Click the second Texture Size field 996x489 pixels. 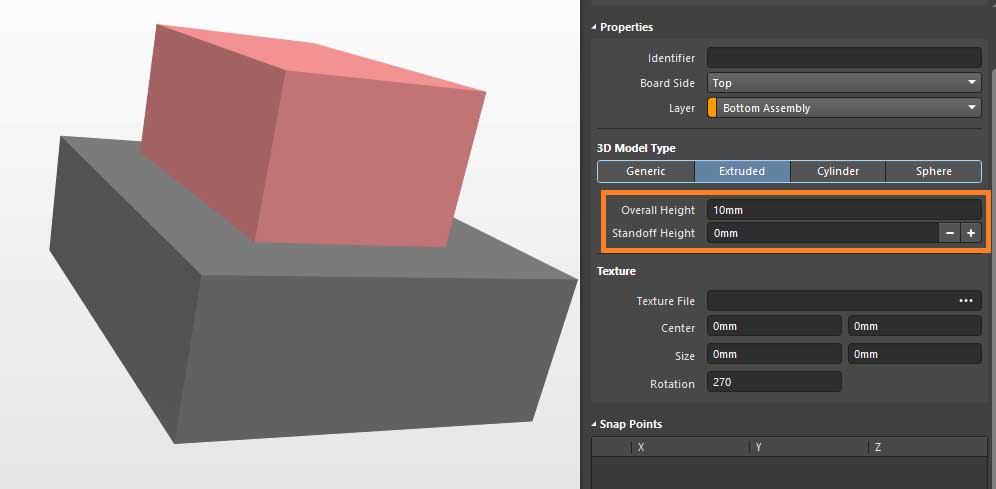(x=914, y=354)
